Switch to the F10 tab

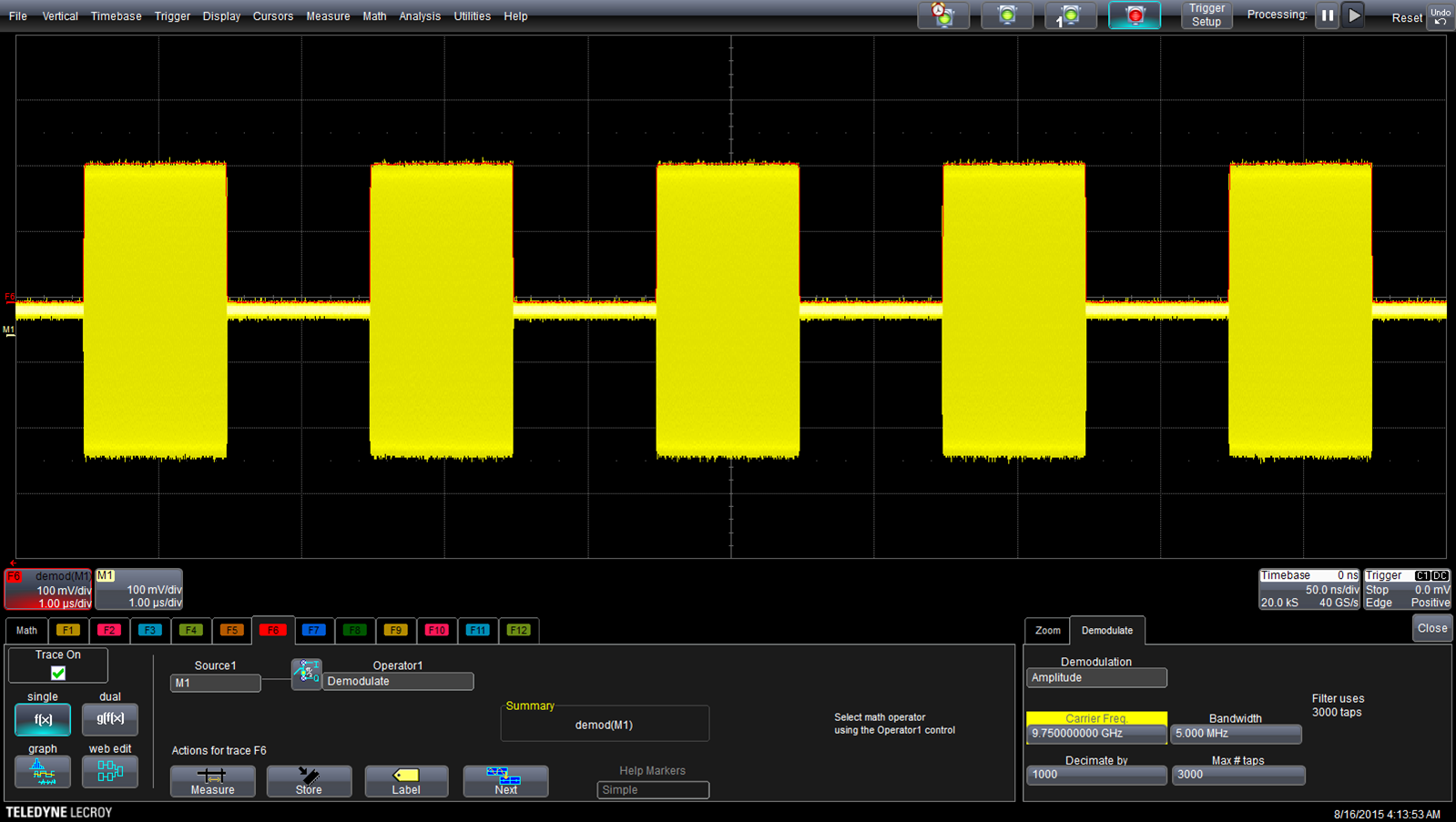pyautogui.click(x=437, y=630)
